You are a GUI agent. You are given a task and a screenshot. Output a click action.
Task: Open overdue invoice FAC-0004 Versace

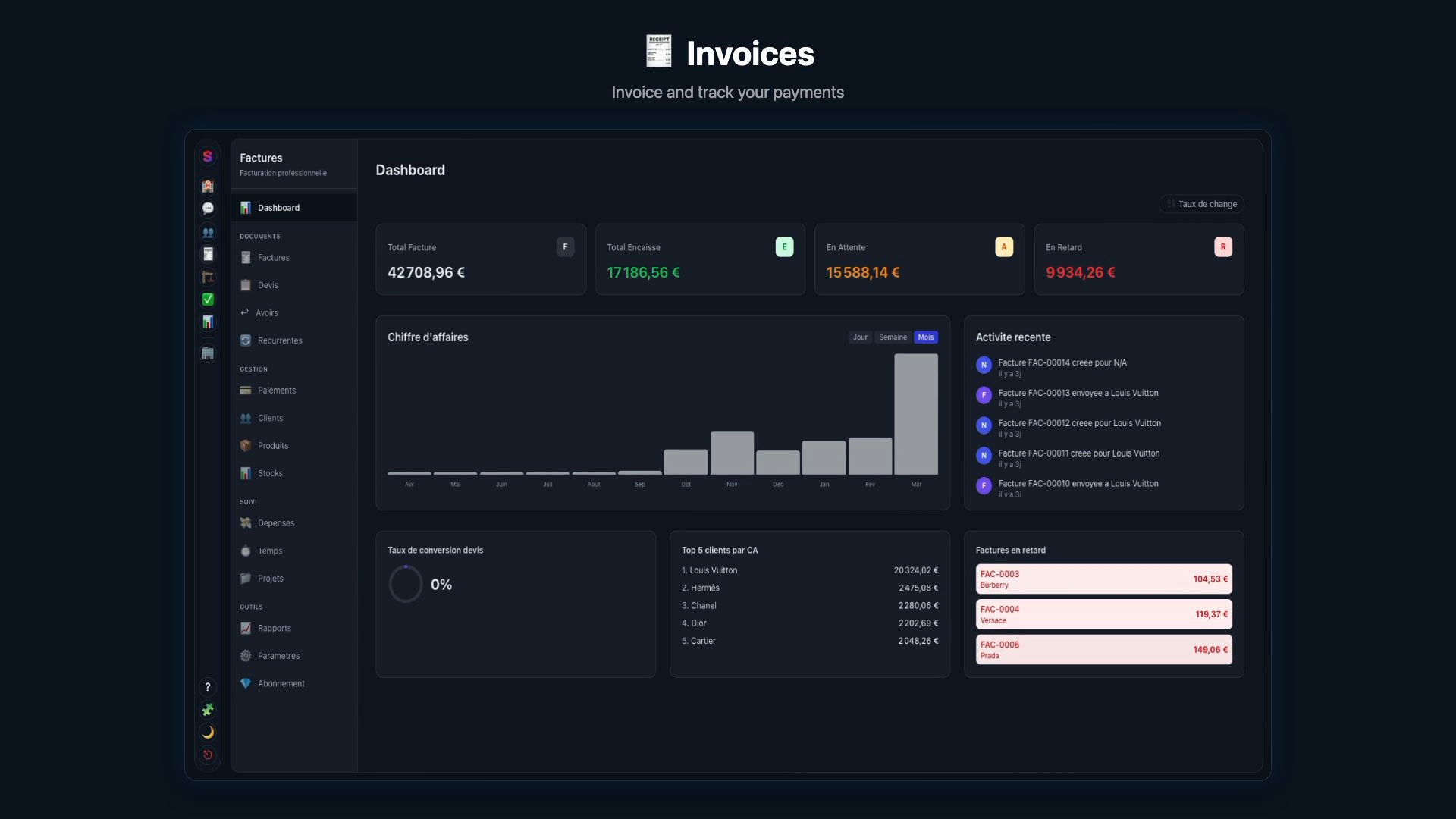(1103, 614)
